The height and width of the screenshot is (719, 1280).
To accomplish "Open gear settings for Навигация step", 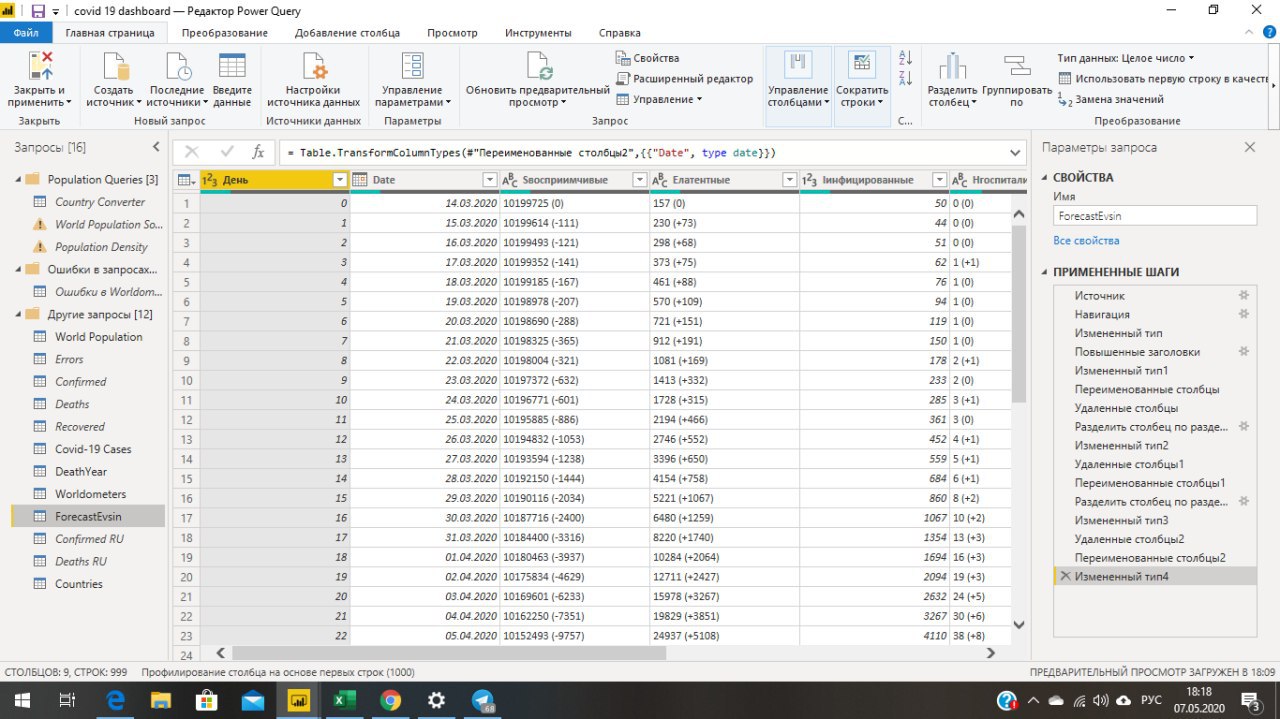I will (x=1244, y=314).
